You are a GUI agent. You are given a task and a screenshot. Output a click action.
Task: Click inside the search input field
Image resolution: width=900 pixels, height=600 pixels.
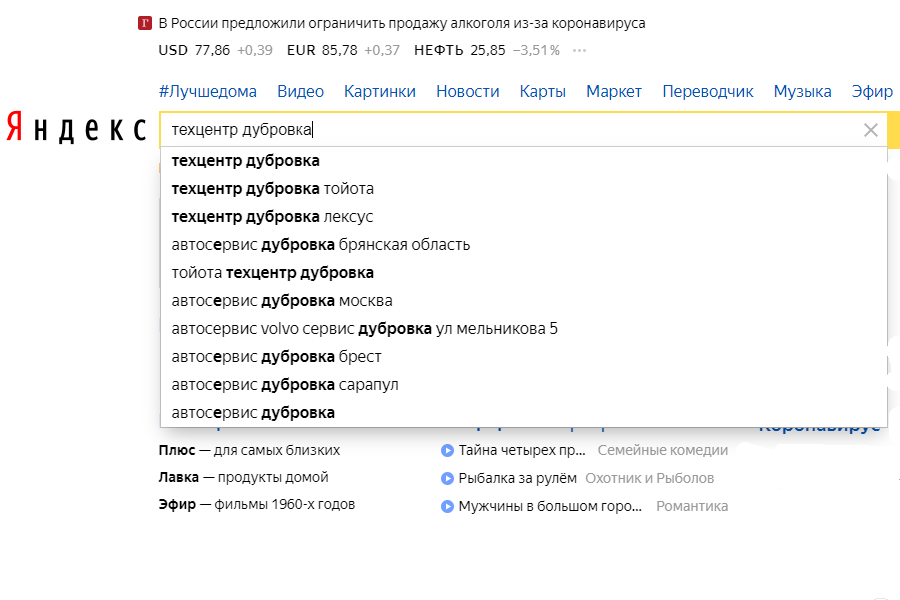(x=400, y=129)
